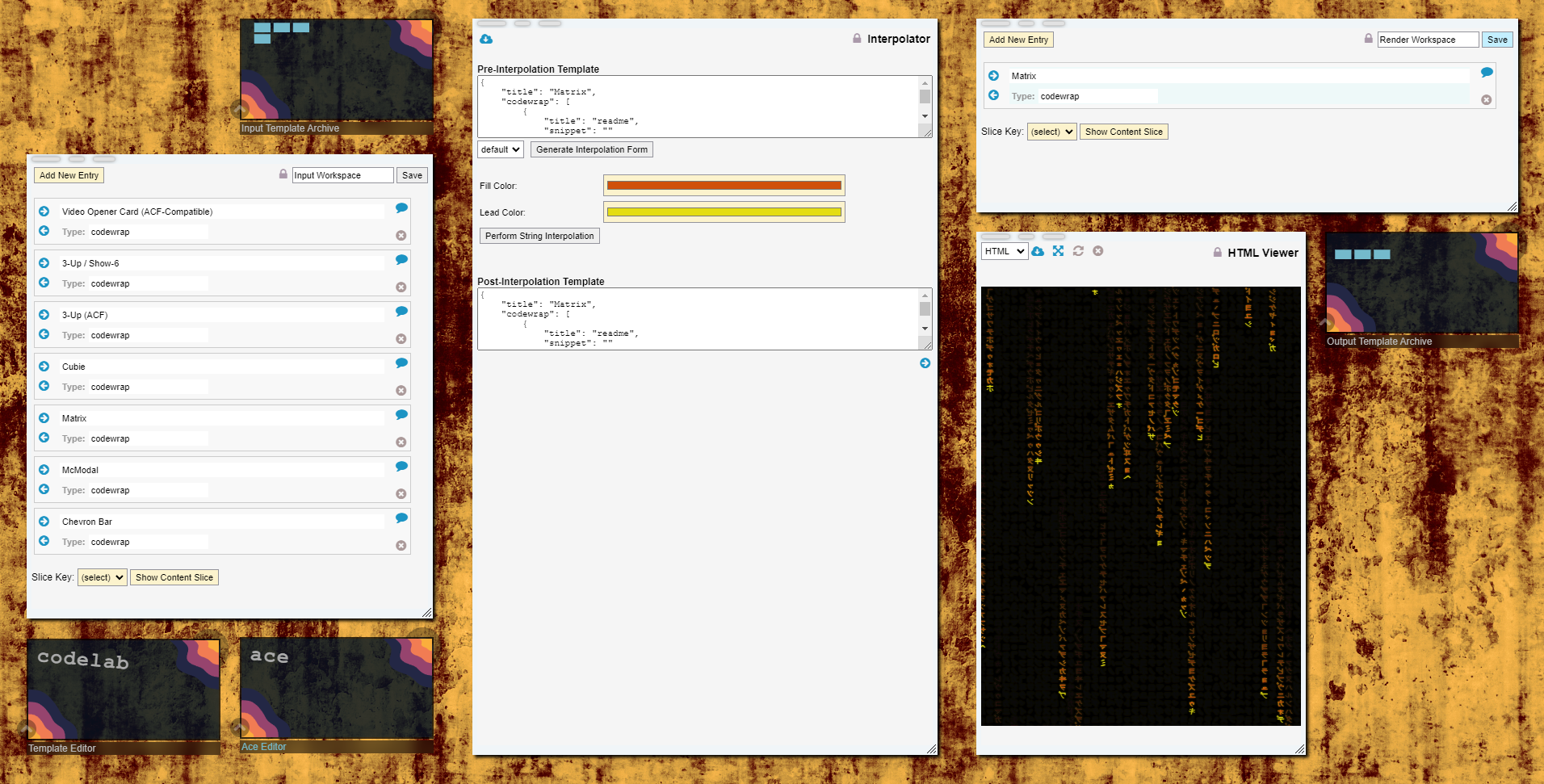Remove the Chevron Bar entry
The width and height of the screenshot is (1544, 784).
pyautogui.click(x=401, y=546)
